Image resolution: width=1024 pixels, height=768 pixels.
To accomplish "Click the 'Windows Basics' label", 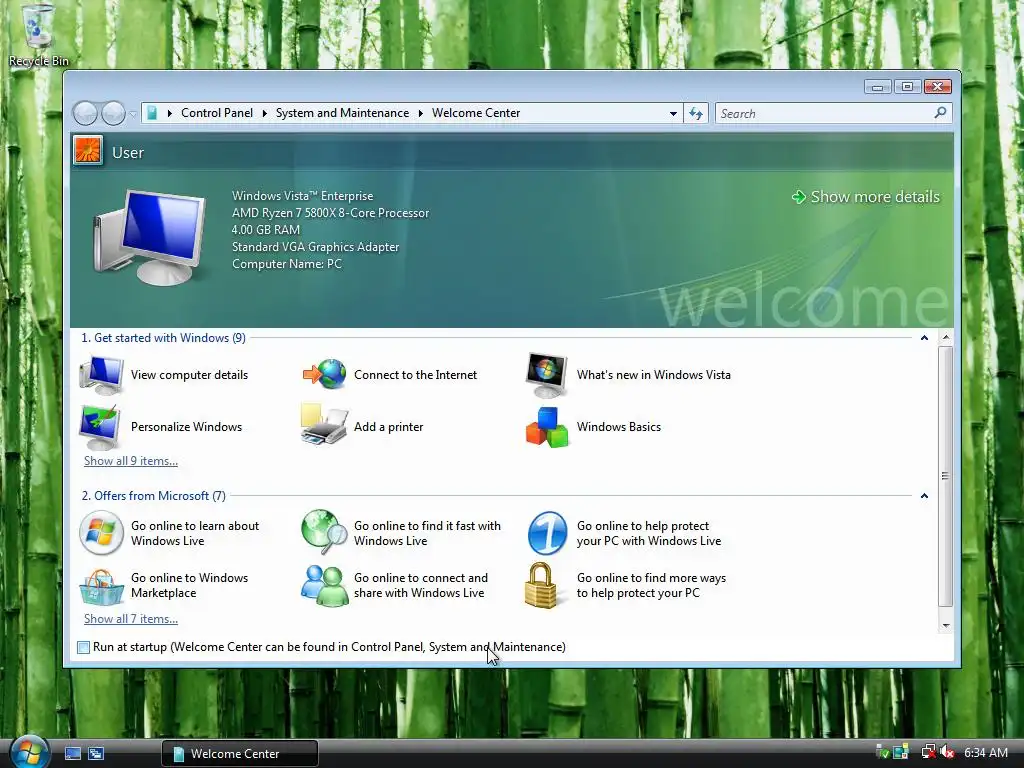I will coord(618,427).
